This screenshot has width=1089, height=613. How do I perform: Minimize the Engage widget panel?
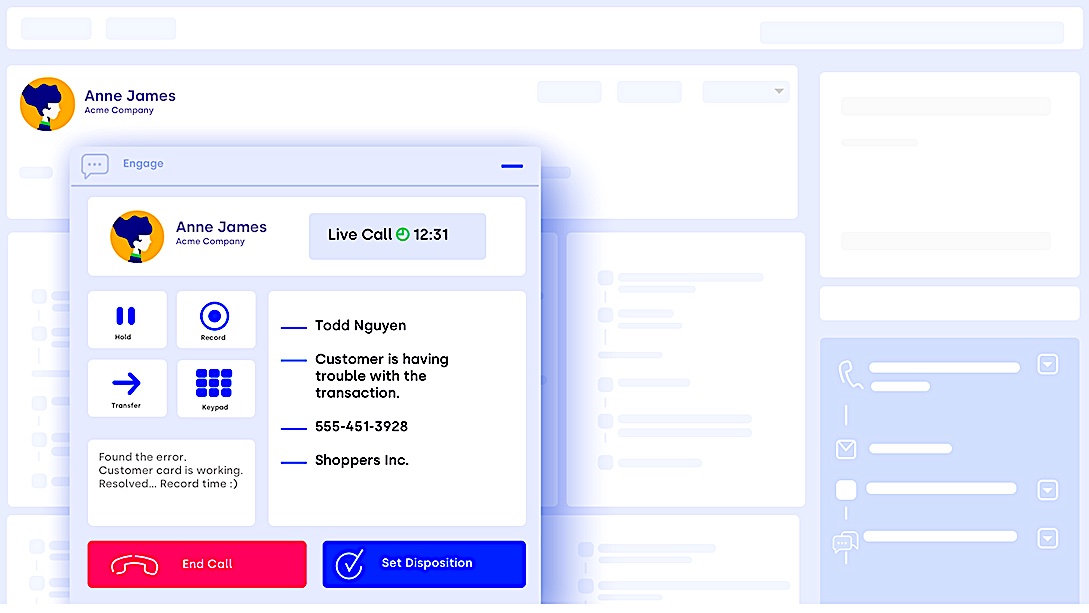tap(511, 166)
